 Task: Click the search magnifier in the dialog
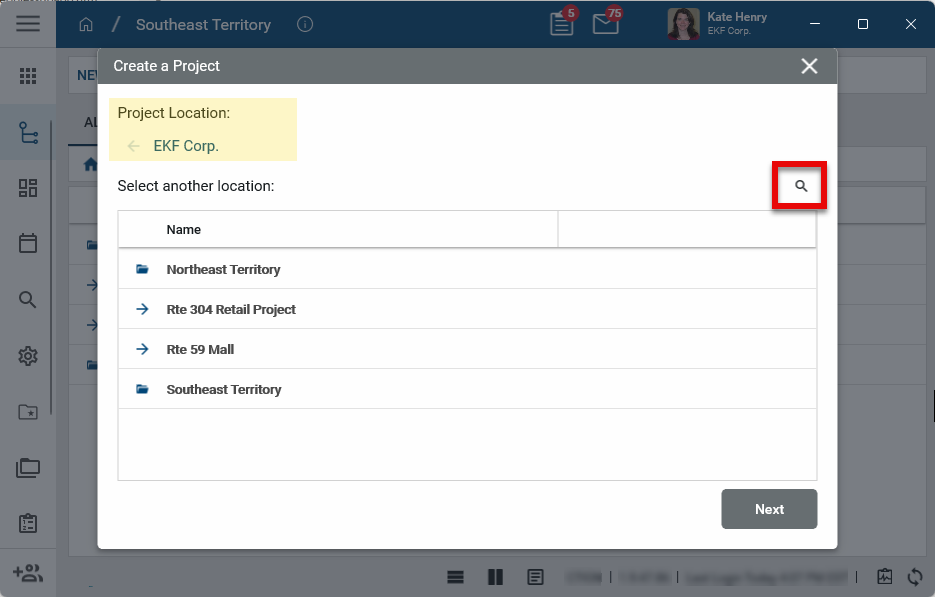800,186
